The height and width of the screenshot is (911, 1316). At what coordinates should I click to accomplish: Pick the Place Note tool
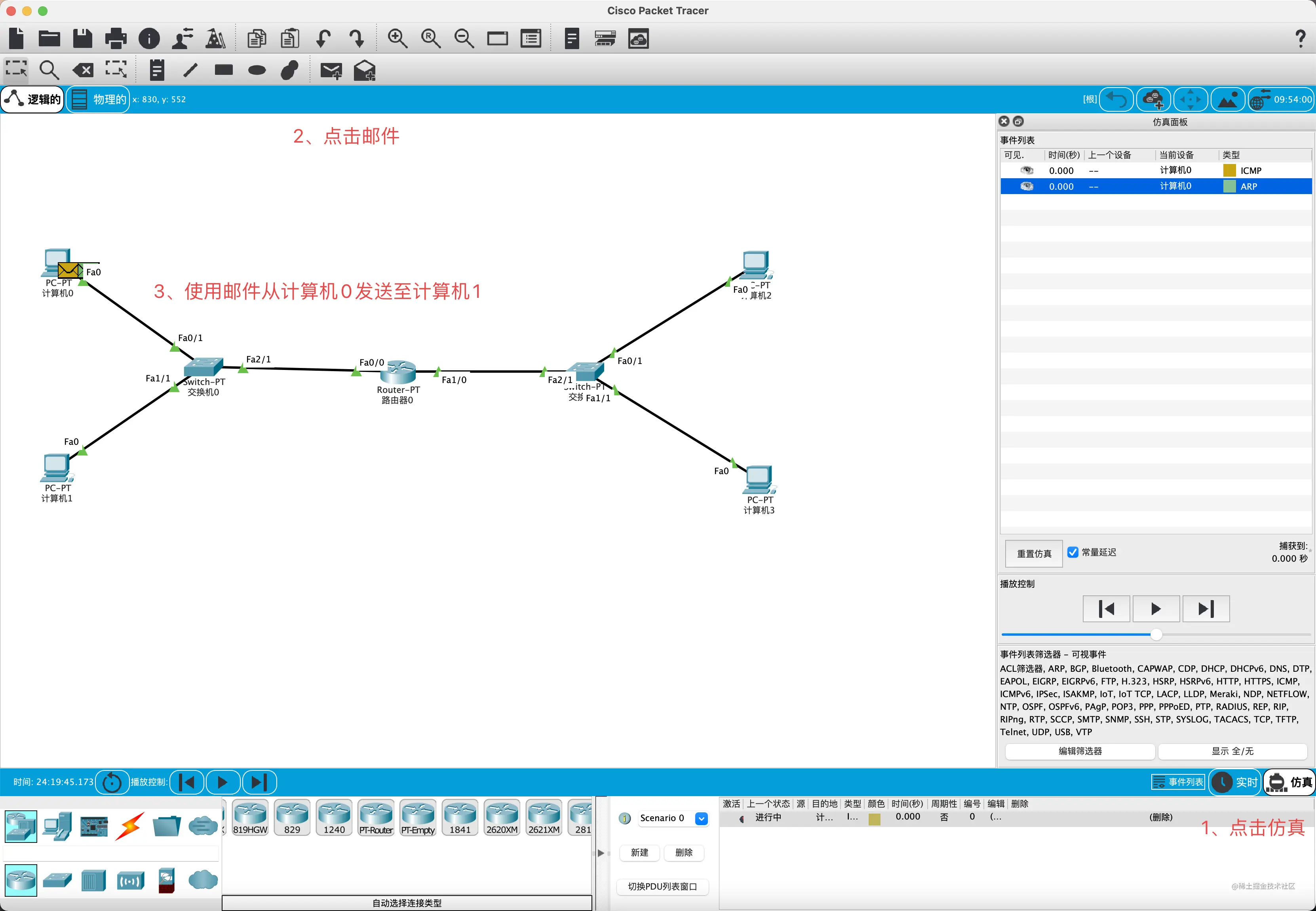pyautogui.click(x=157, y=70)
